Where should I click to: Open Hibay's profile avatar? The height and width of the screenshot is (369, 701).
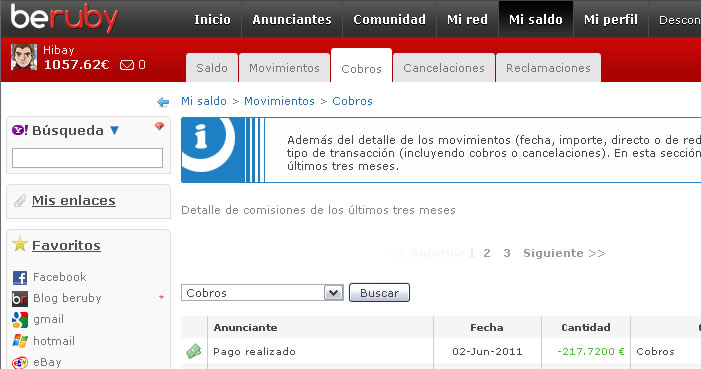click(24, 57)
